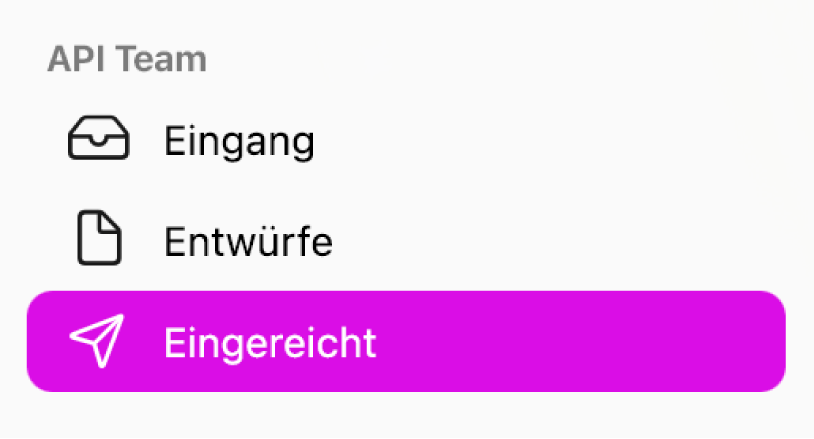
Task: Click the Eingereicht text label
Action: [270, 343]
